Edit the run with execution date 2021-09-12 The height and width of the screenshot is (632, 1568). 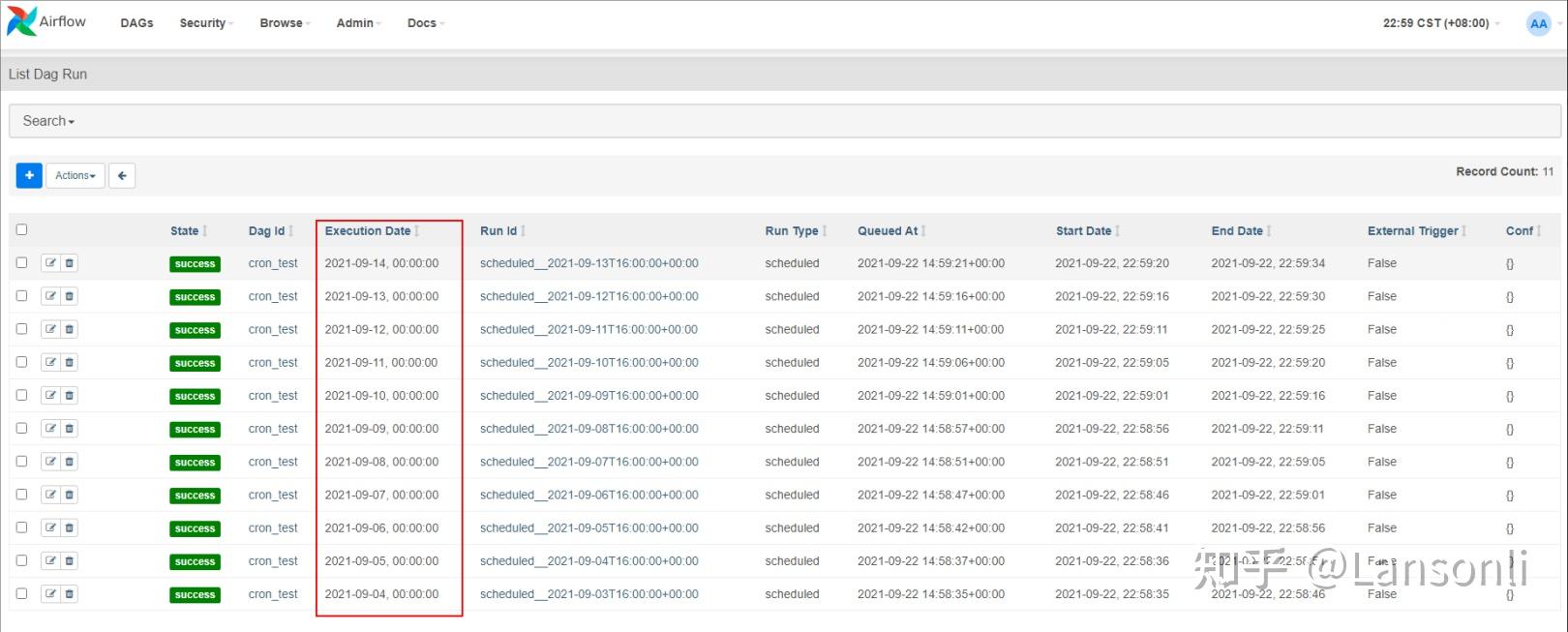(x=50, y=329)
